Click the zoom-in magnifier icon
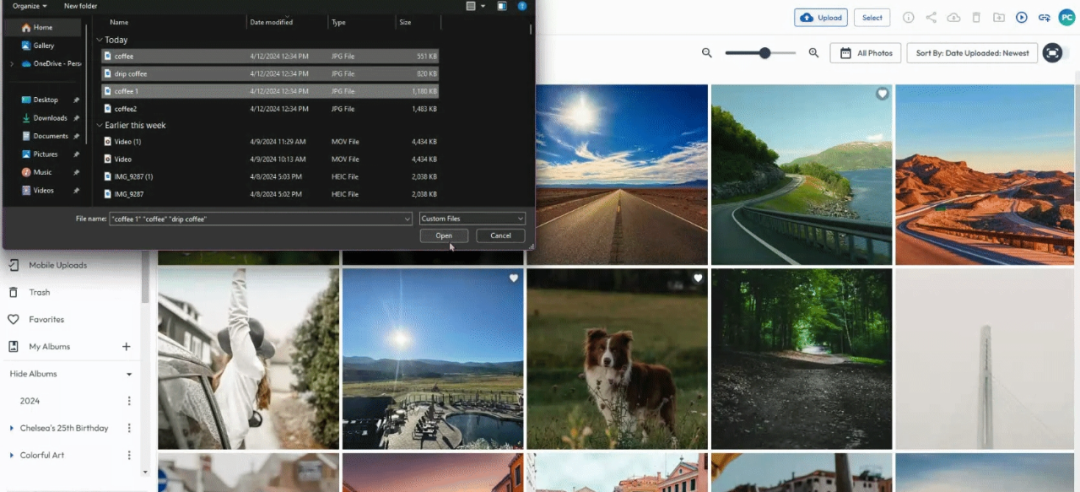The width and height of the screenshot is (1080, 492). 813,52
